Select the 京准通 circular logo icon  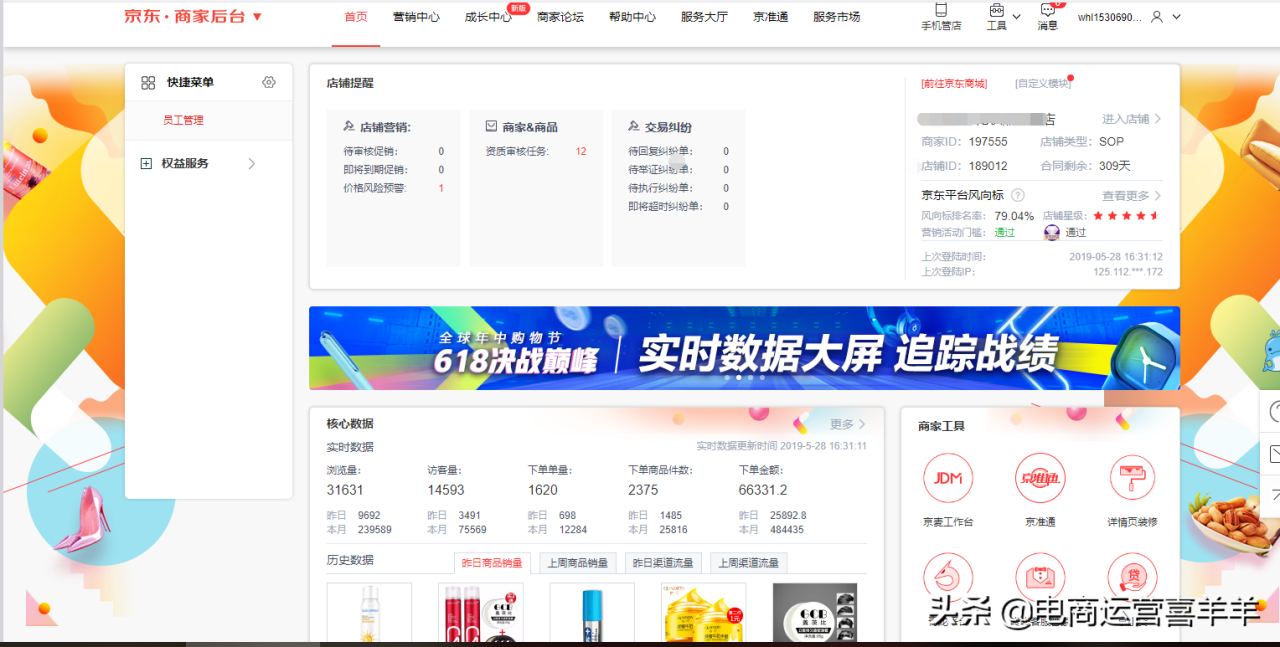[x=1040, y=478]
